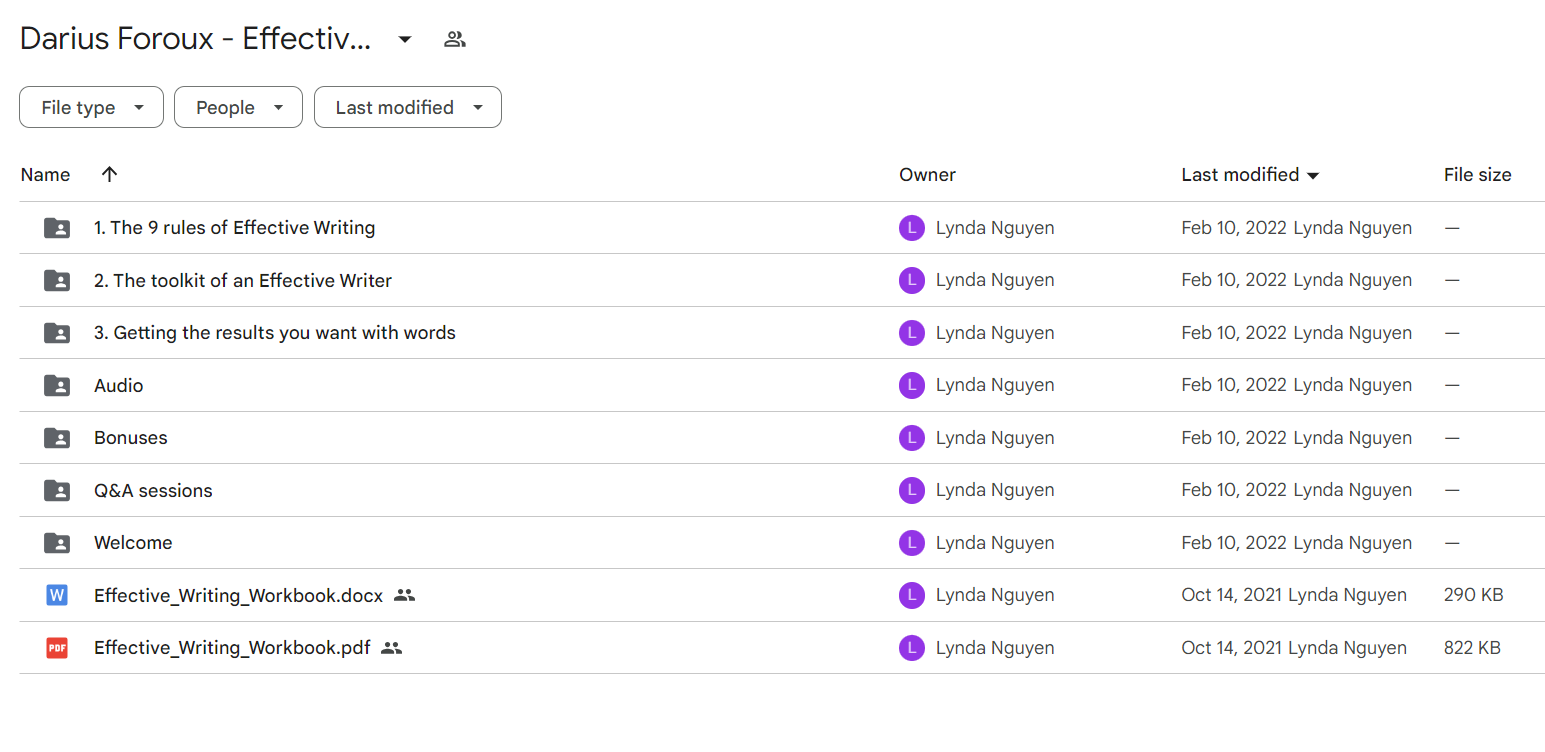Toggle the sort direction arrow next to Name
Viewport: 1545px width, 752px height.
[110, 174]
